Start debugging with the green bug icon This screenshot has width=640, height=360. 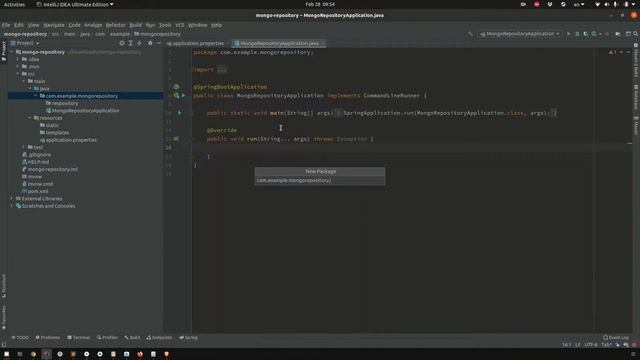(577, 34)
